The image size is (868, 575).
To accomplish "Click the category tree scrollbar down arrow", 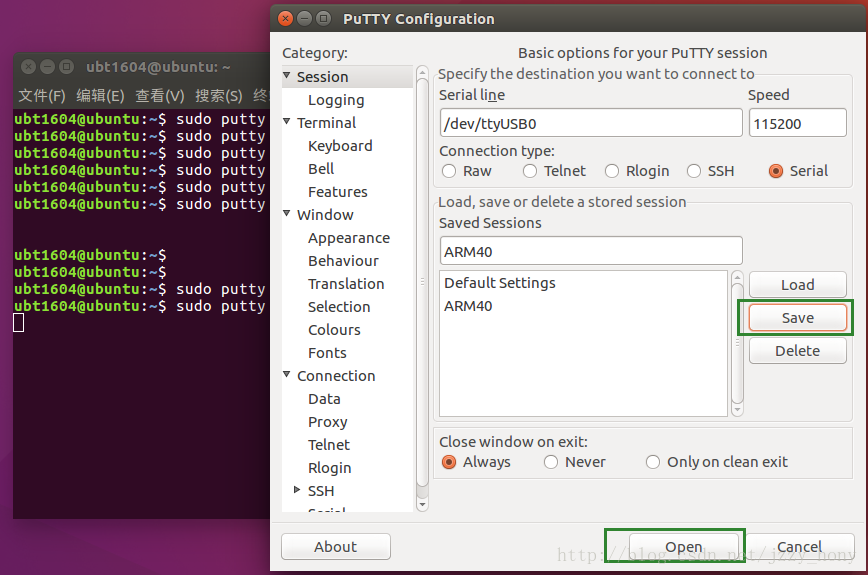I will click(x=422, y=504).
